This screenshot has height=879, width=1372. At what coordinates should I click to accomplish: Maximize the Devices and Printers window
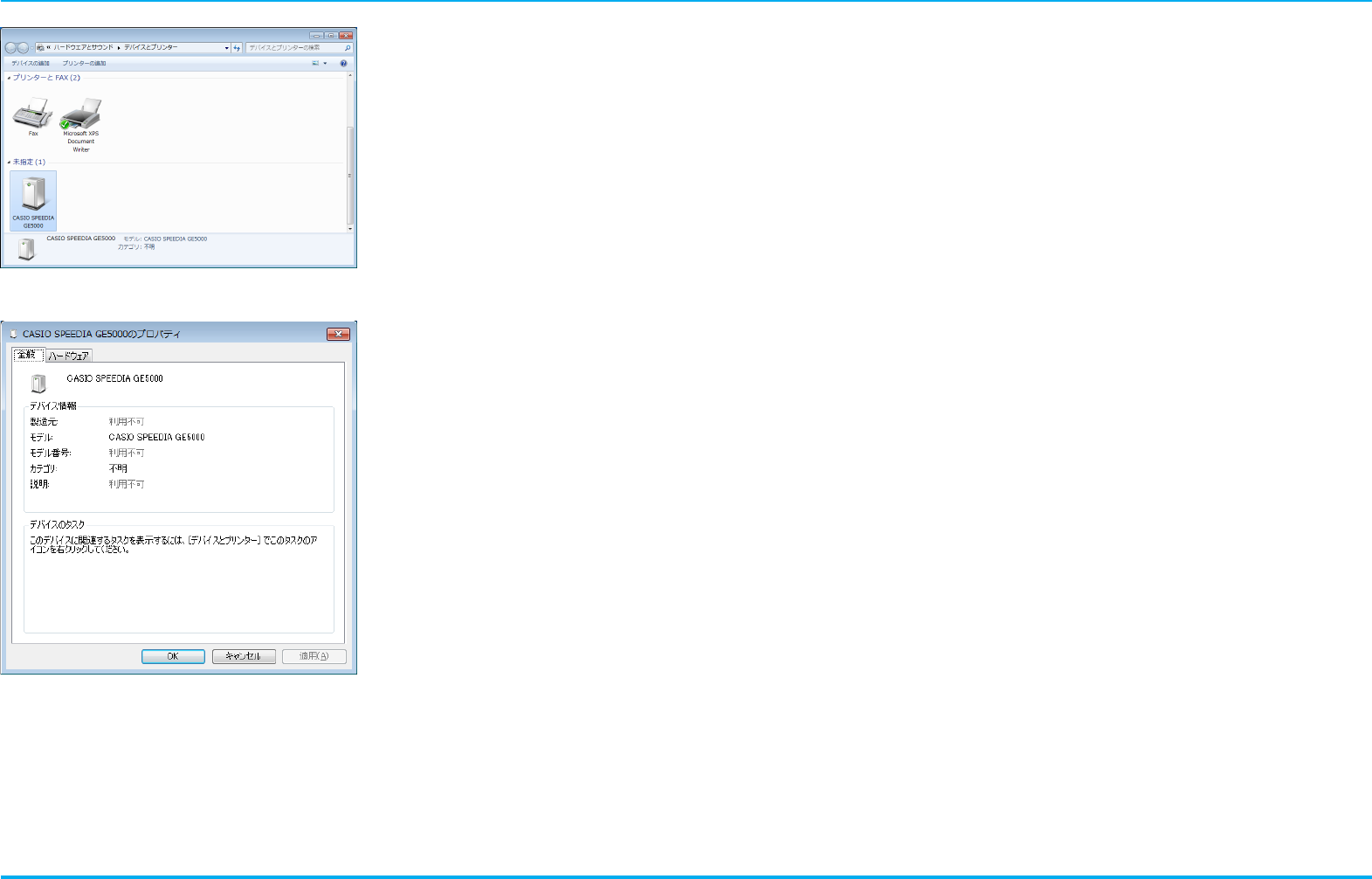pos(331,35)
